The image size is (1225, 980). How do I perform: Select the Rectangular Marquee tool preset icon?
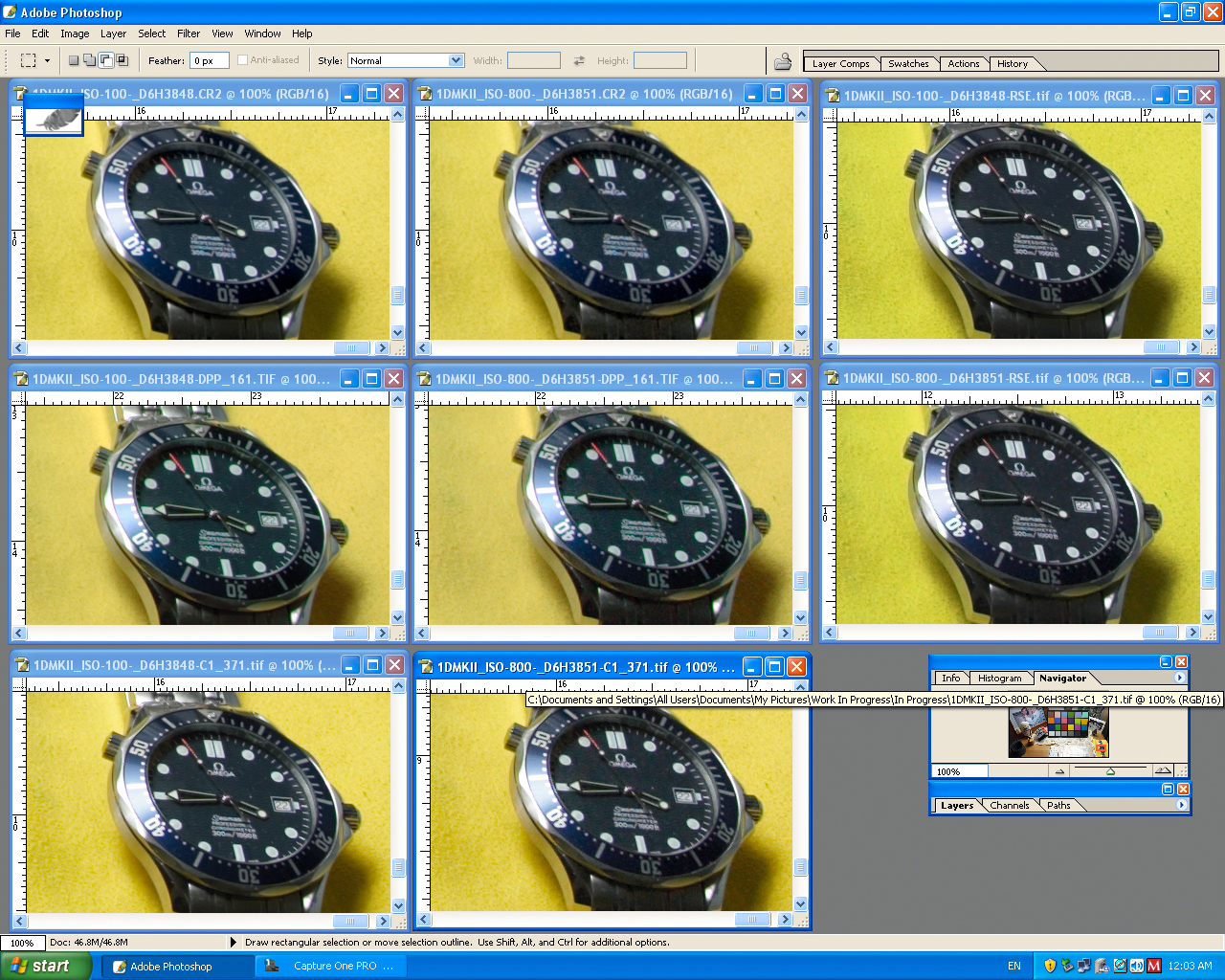29,60
